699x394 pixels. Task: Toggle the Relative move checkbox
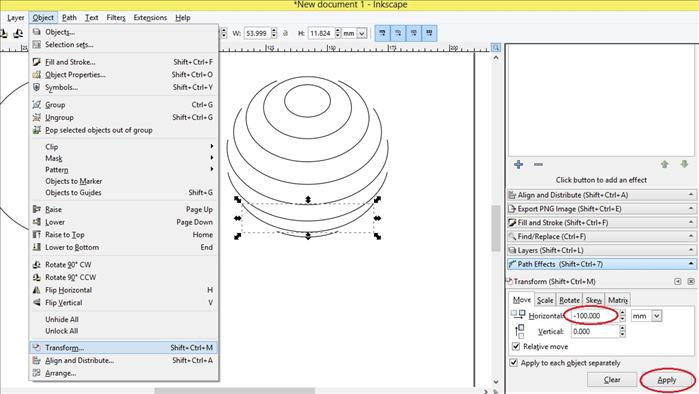[516, 346]
